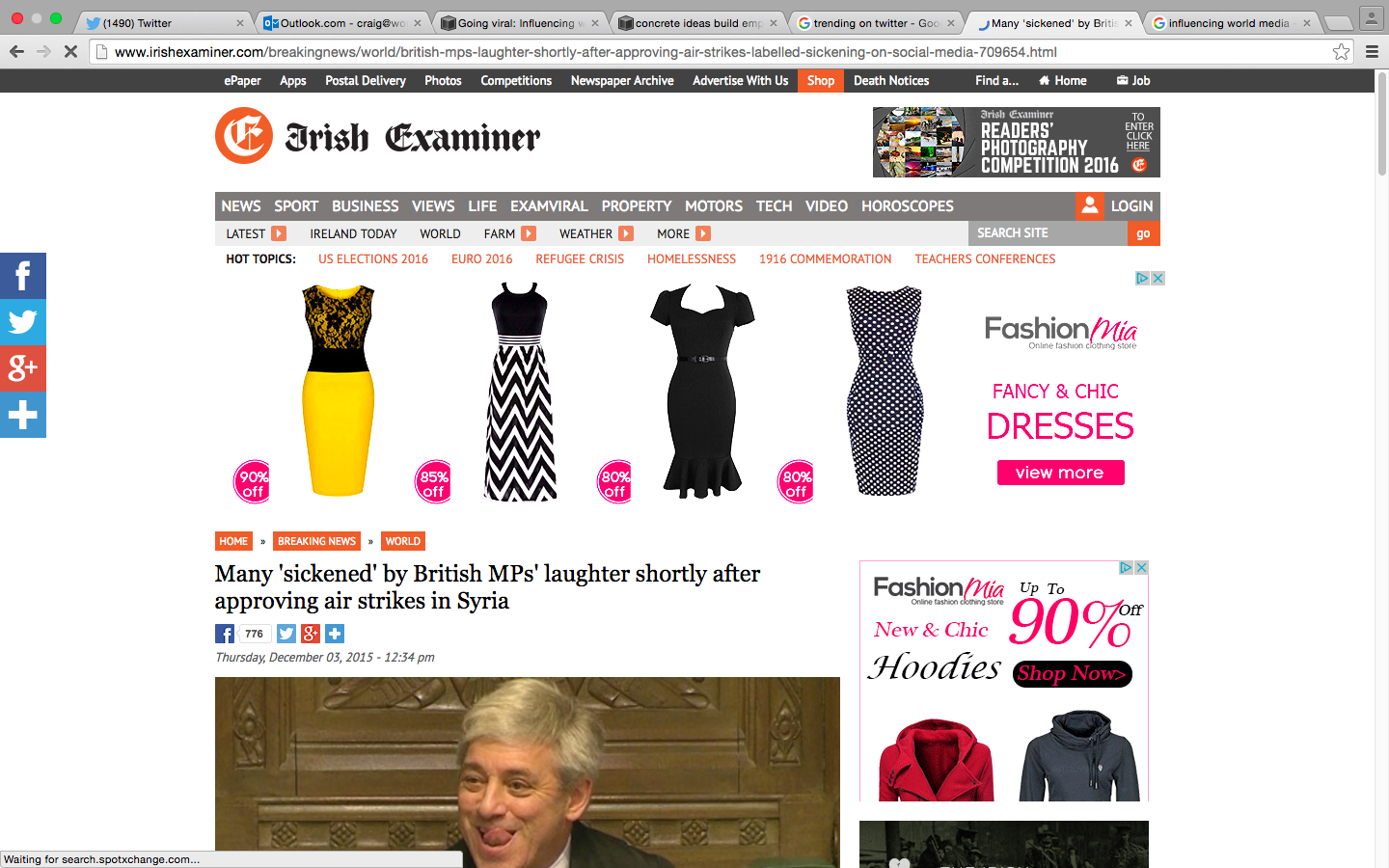Expand the WEATHER submenu arrow
This screenshot has width=1389, height=868.
(626, 233)
